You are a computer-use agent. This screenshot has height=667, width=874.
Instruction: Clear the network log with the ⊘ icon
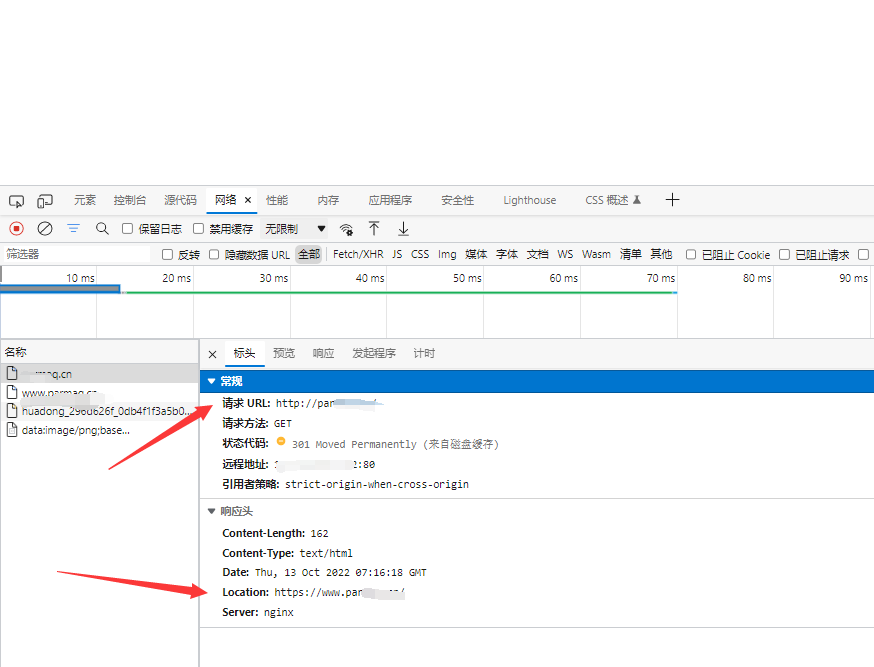click(x=44, y=228)
